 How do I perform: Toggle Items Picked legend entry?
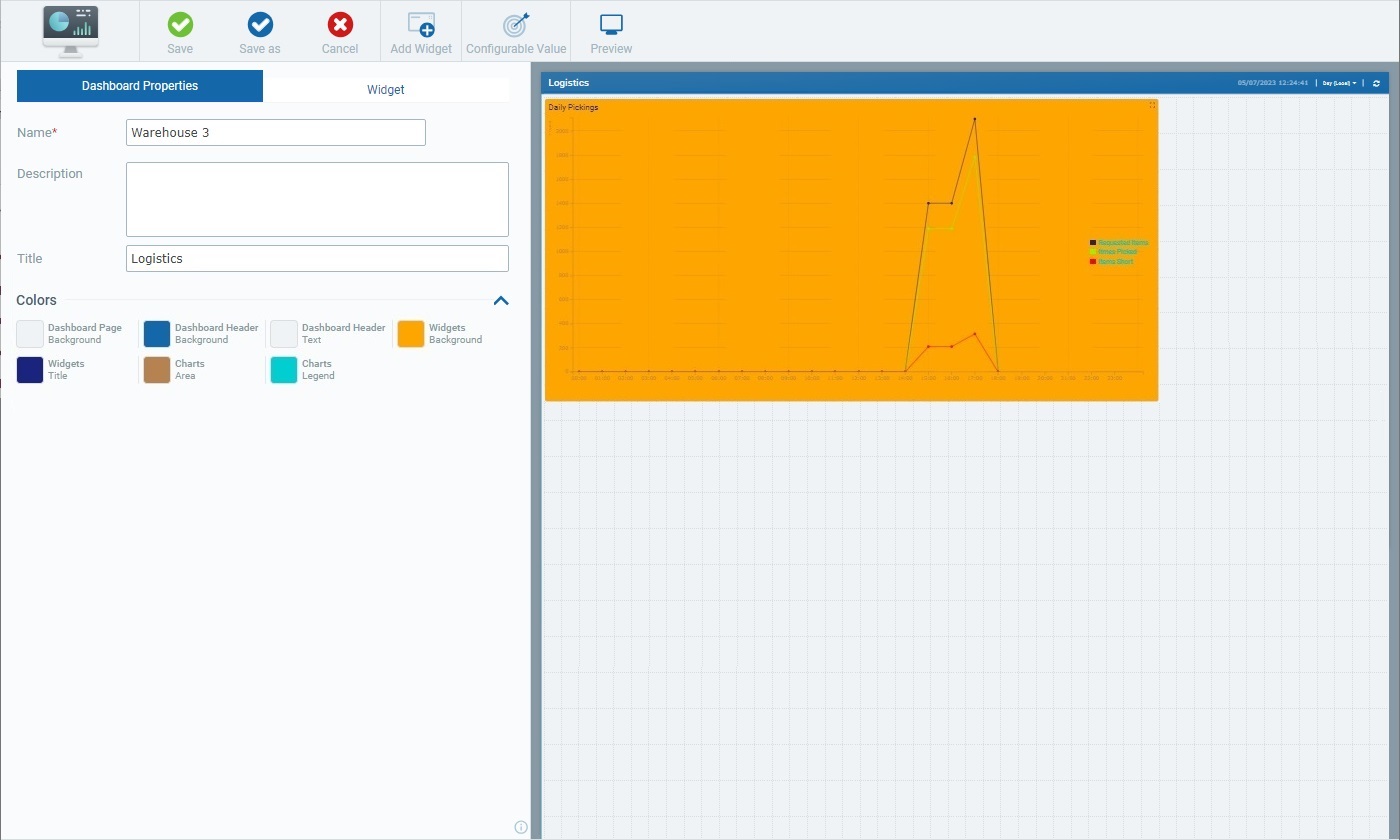click(x=1114, y=252)
